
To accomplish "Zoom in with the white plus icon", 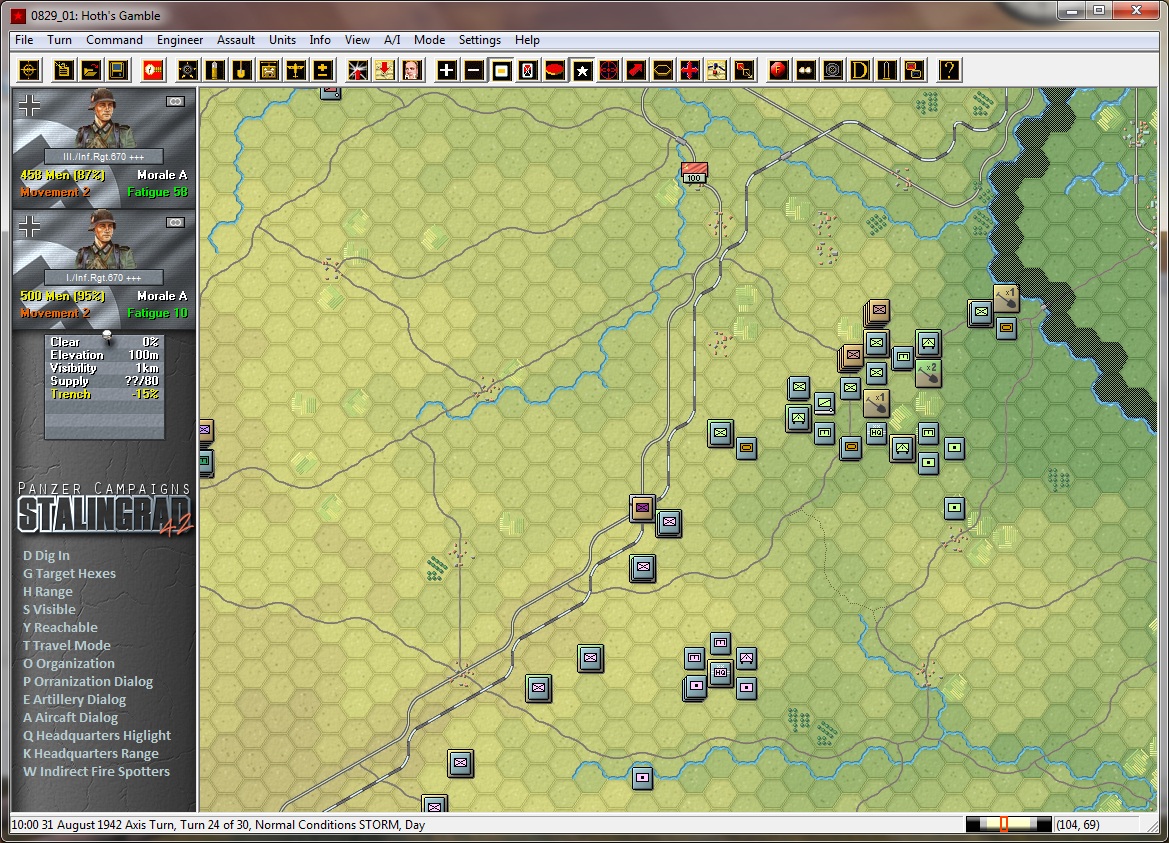I will click(x=447, y=70).
